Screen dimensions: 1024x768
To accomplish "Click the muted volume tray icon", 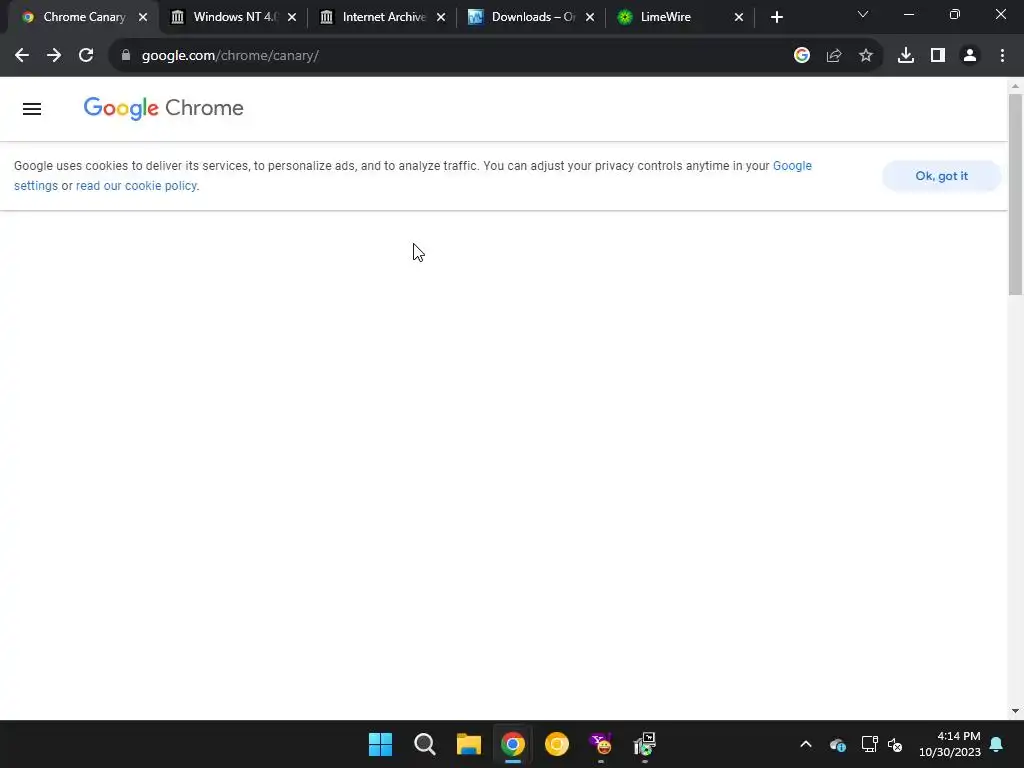I will (x=895, y=744).
